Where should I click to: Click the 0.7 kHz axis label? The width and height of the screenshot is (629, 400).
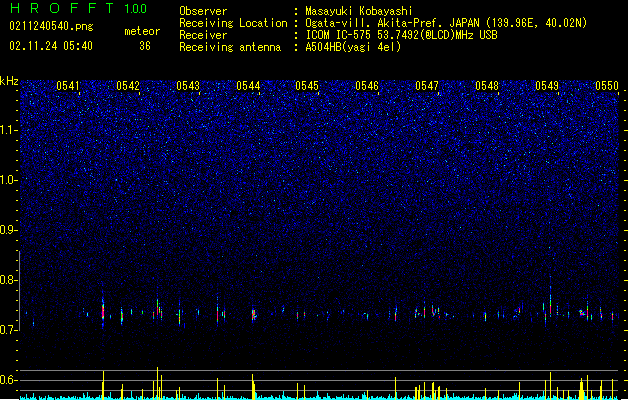[9, 330]
